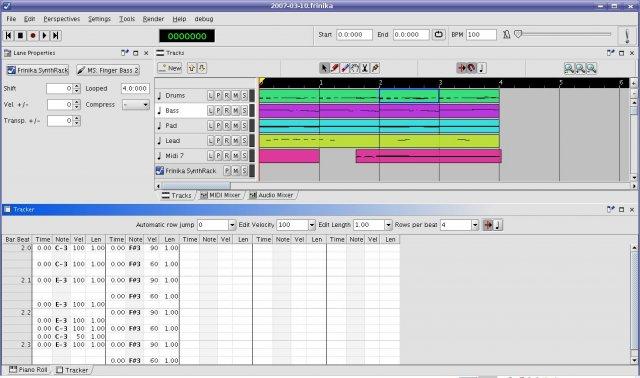Select the red pencil write tool
Viewport: 640px width, 378px height.
334,68
